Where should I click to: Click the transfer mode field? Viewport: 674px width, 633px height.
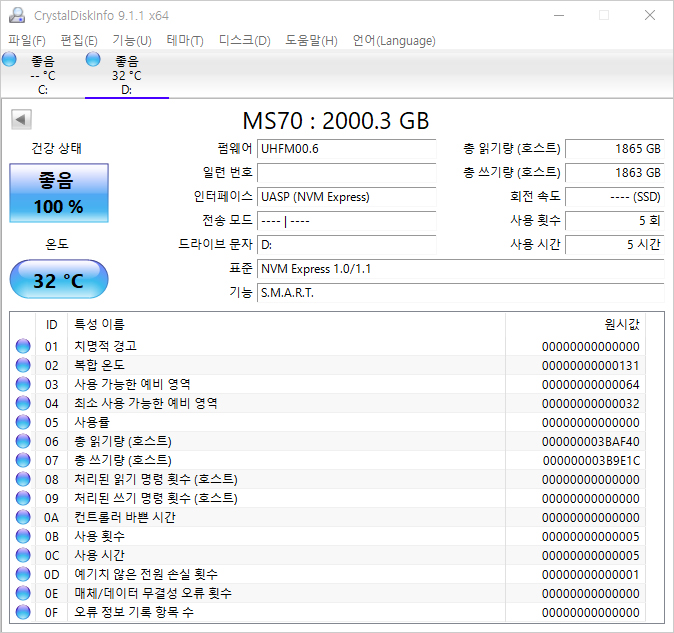tap(346, 221)
